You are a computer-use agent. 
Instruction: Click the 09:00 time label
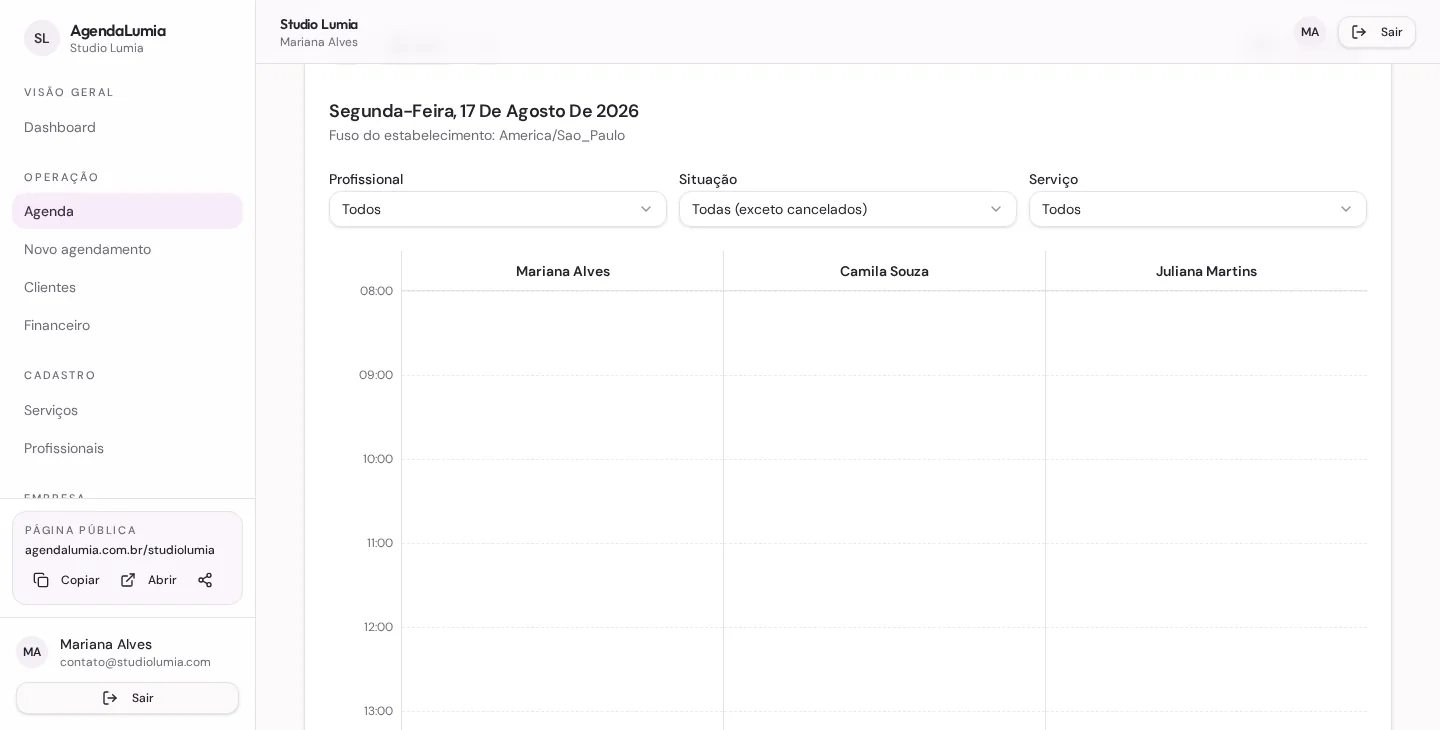pos(376,375)
